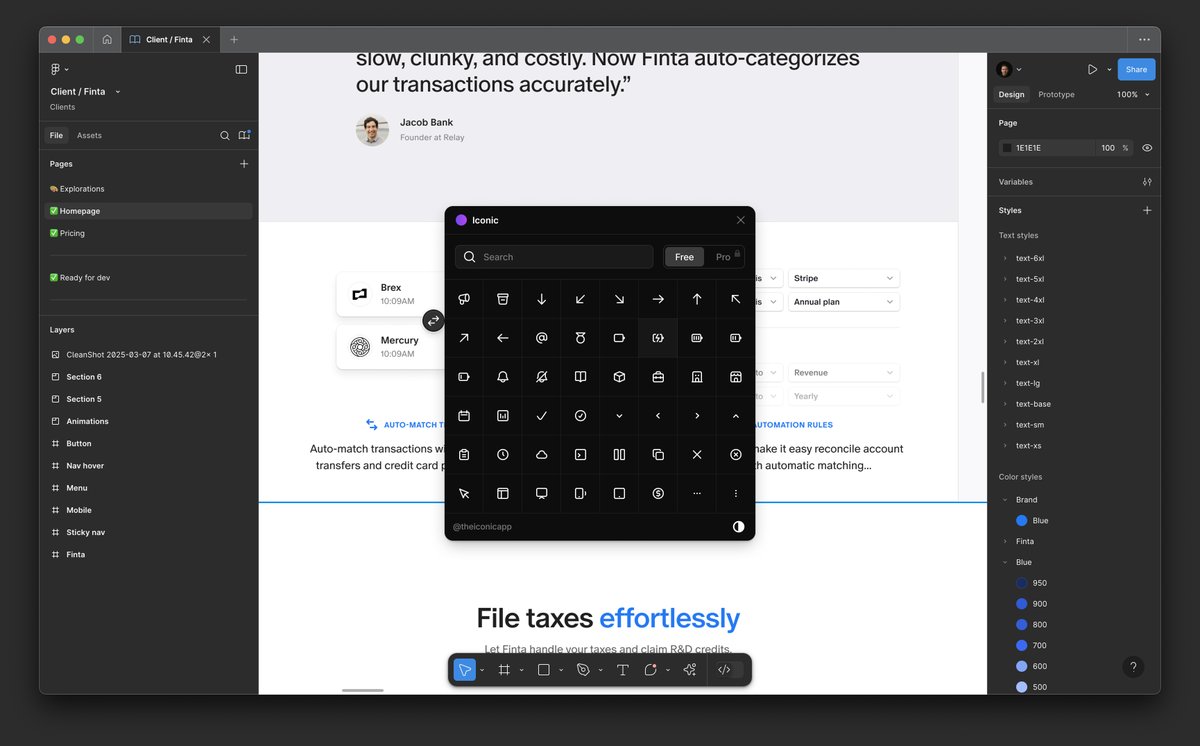Open Client / Finta window tab
The width and height of the screenshot is (1200, 746).
tap(170, 39)
